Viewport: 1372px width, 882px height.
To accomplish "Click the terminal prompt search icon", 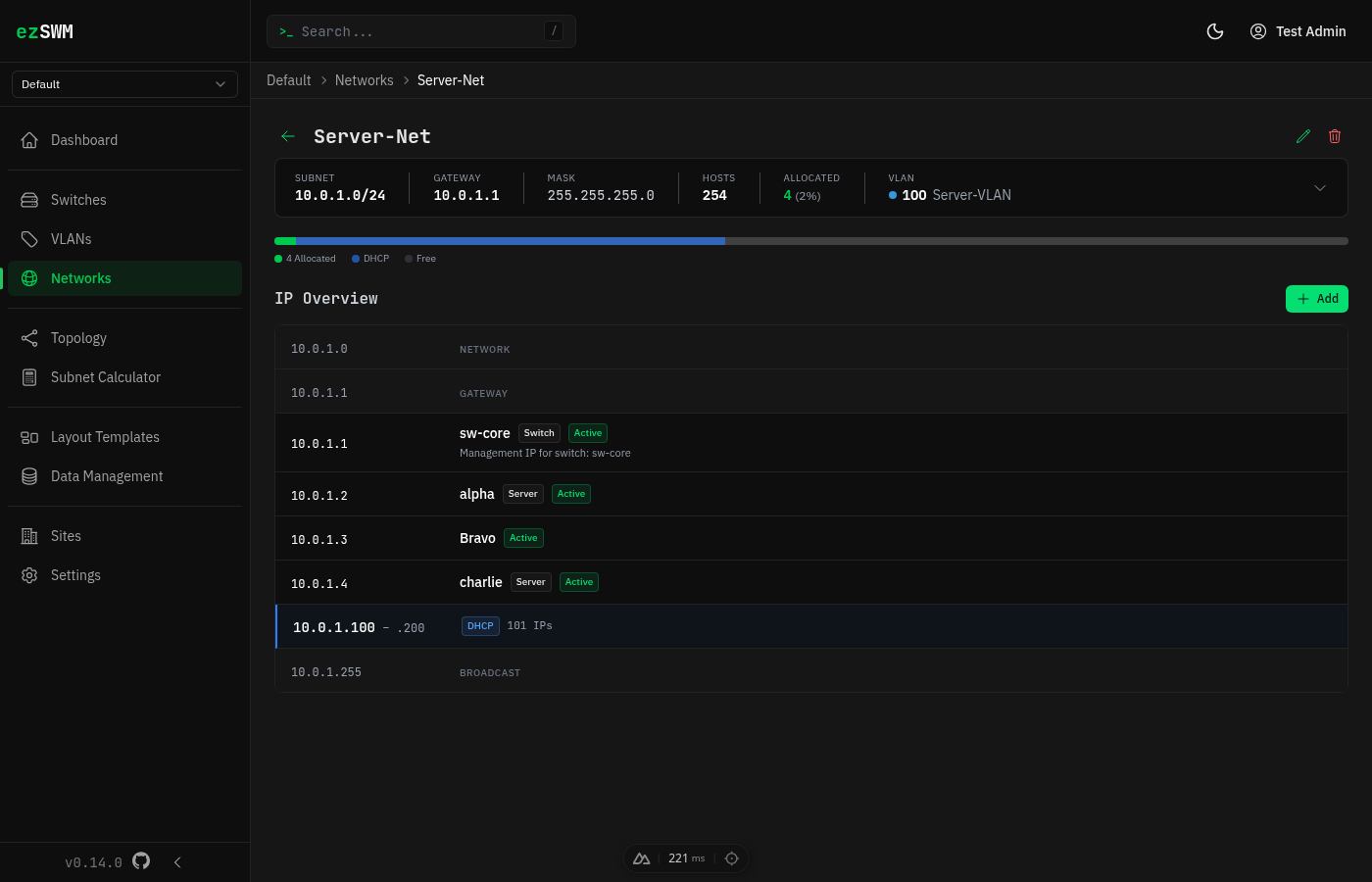I will [286, 32].
